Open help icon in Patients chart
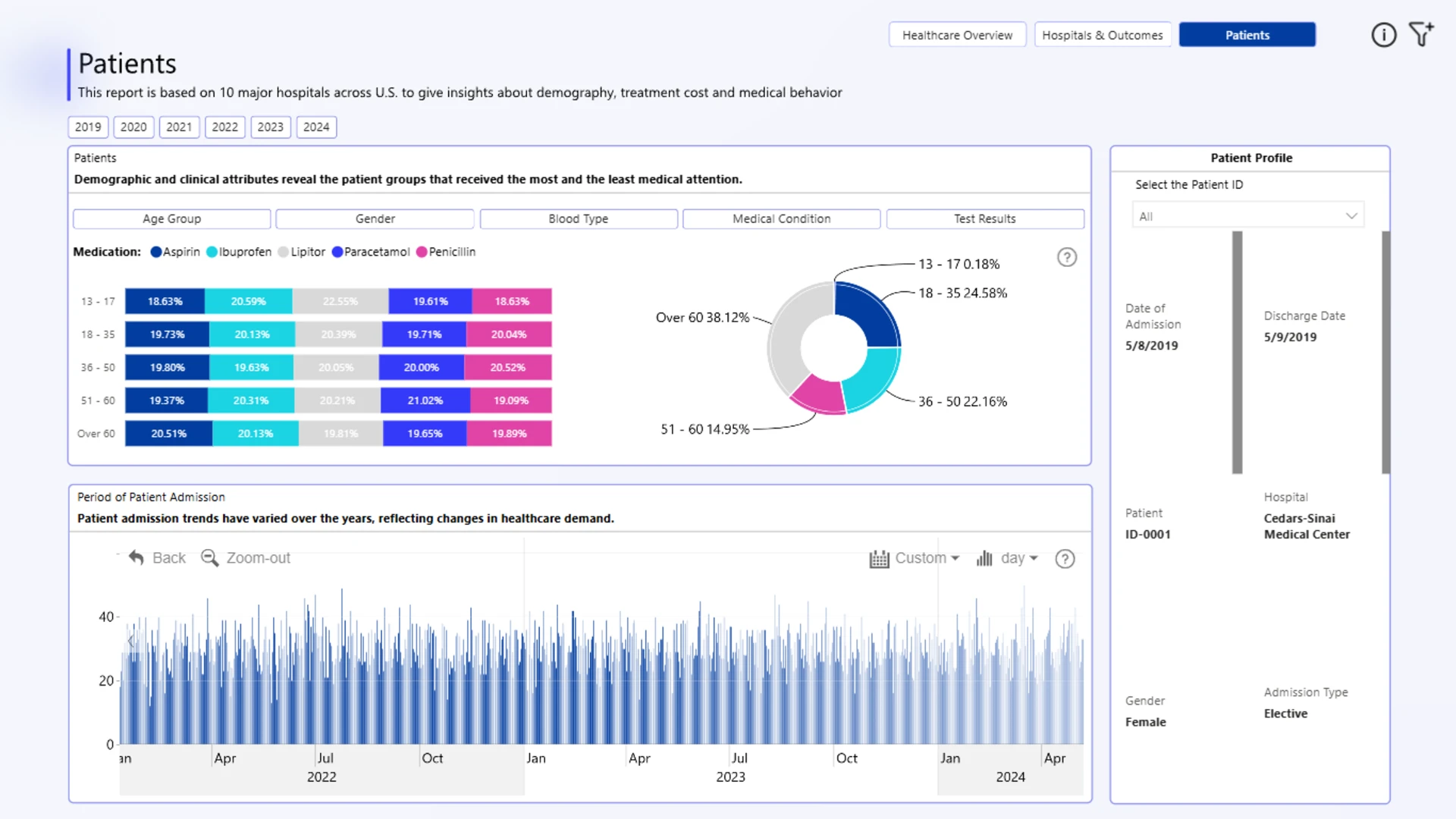 pos(1067,258)
